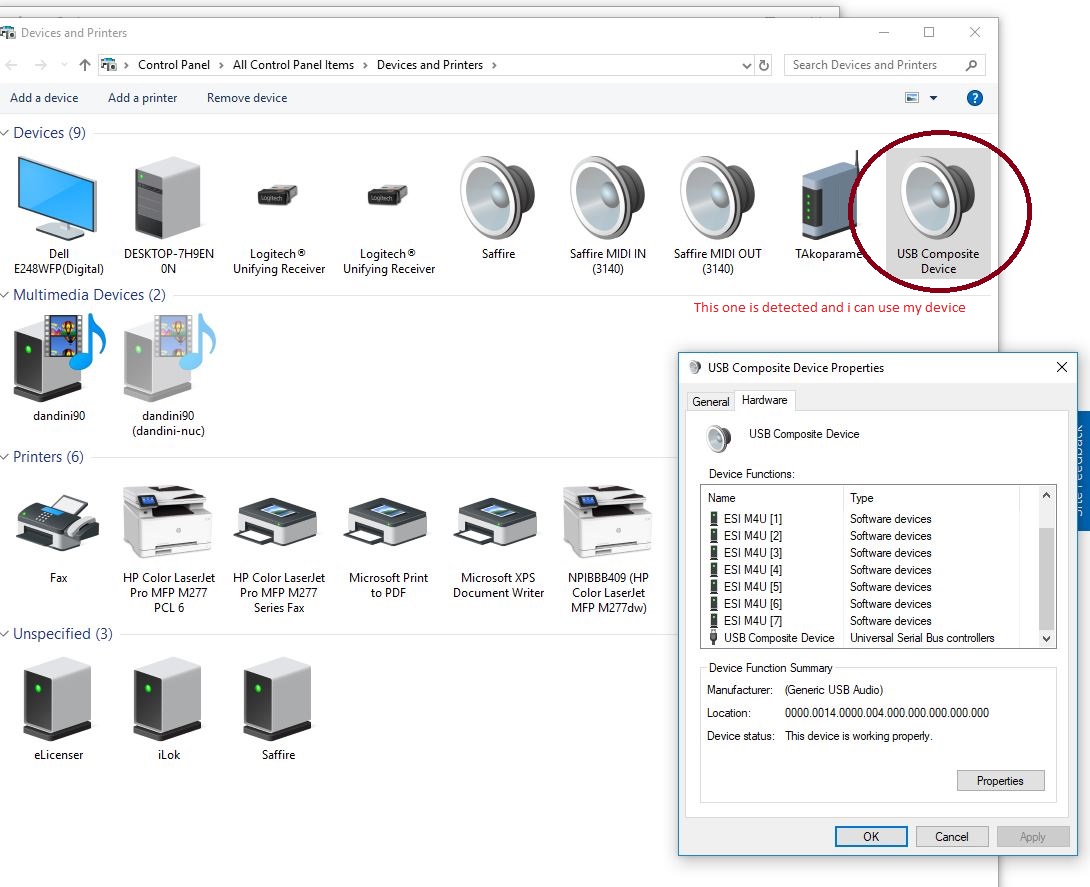Switch to the Hardware tab

click(x=765, y=400)
